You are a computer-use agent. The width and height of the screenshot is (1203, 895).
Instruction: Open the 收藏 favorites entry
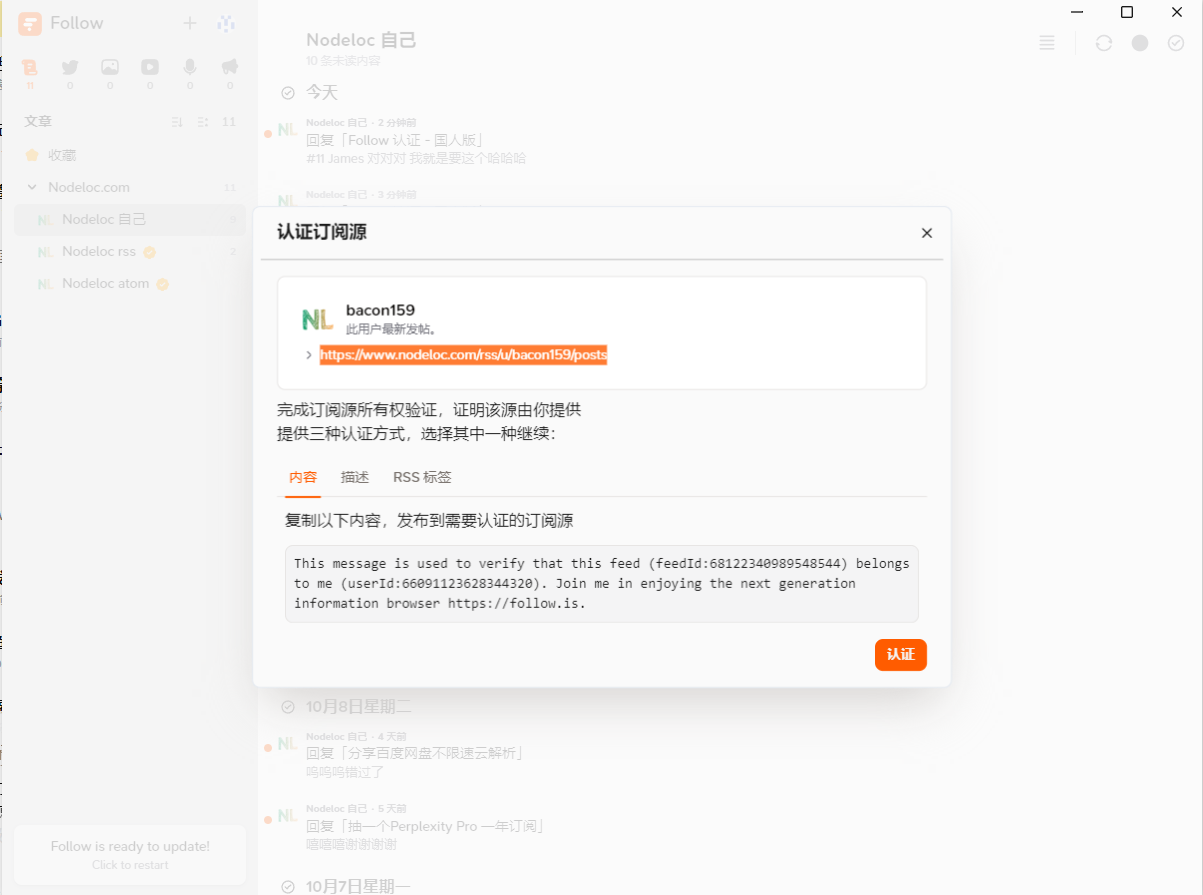tap(130, 155)
